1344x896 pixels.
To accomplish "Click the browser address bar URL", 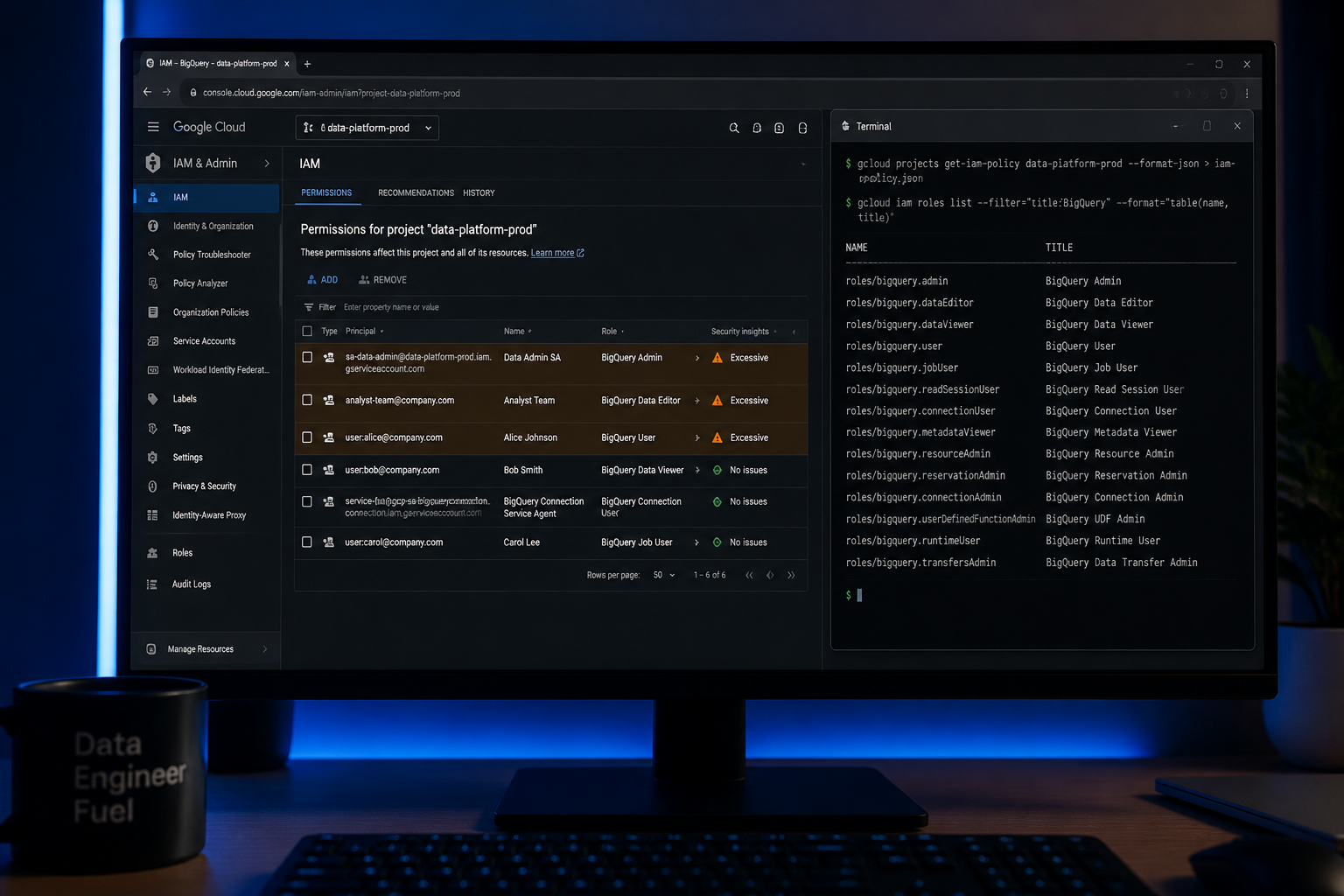I will 331,93.
